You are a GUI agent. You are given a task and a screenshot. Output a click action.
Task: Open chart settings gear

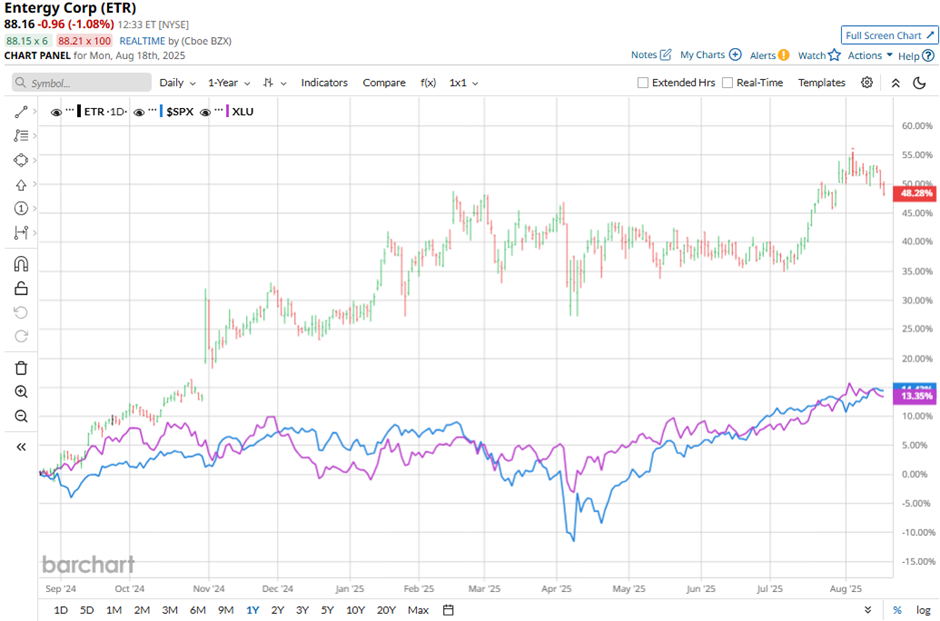point(867,83)
